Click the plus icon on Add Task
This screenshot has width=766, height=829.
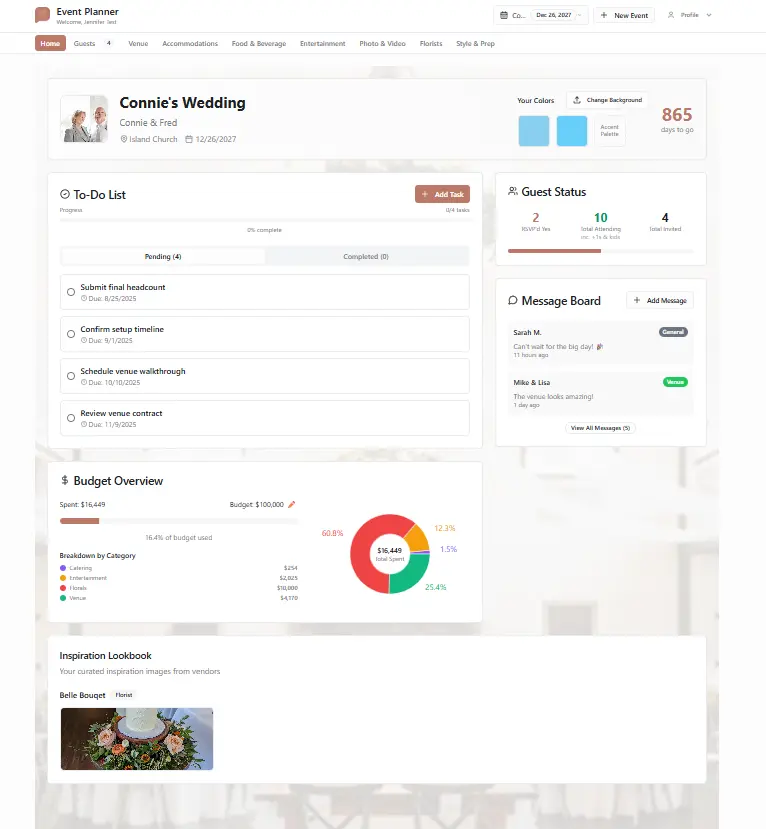point(424,194)
